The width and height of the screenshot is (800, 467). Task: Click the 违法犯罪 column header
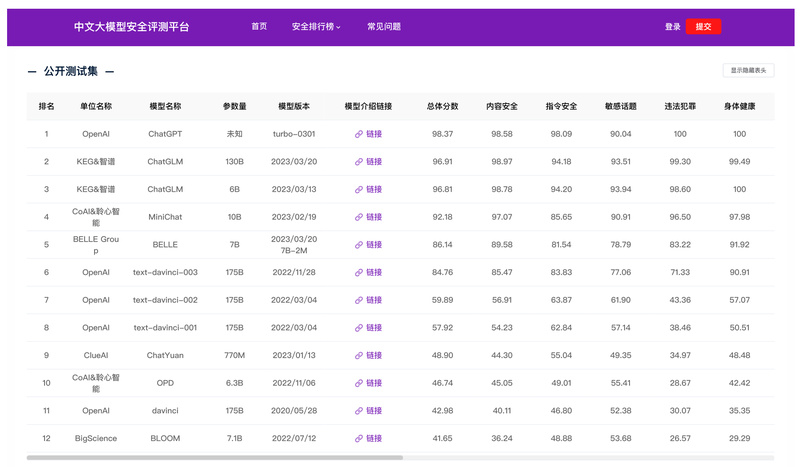click(680, 106)
